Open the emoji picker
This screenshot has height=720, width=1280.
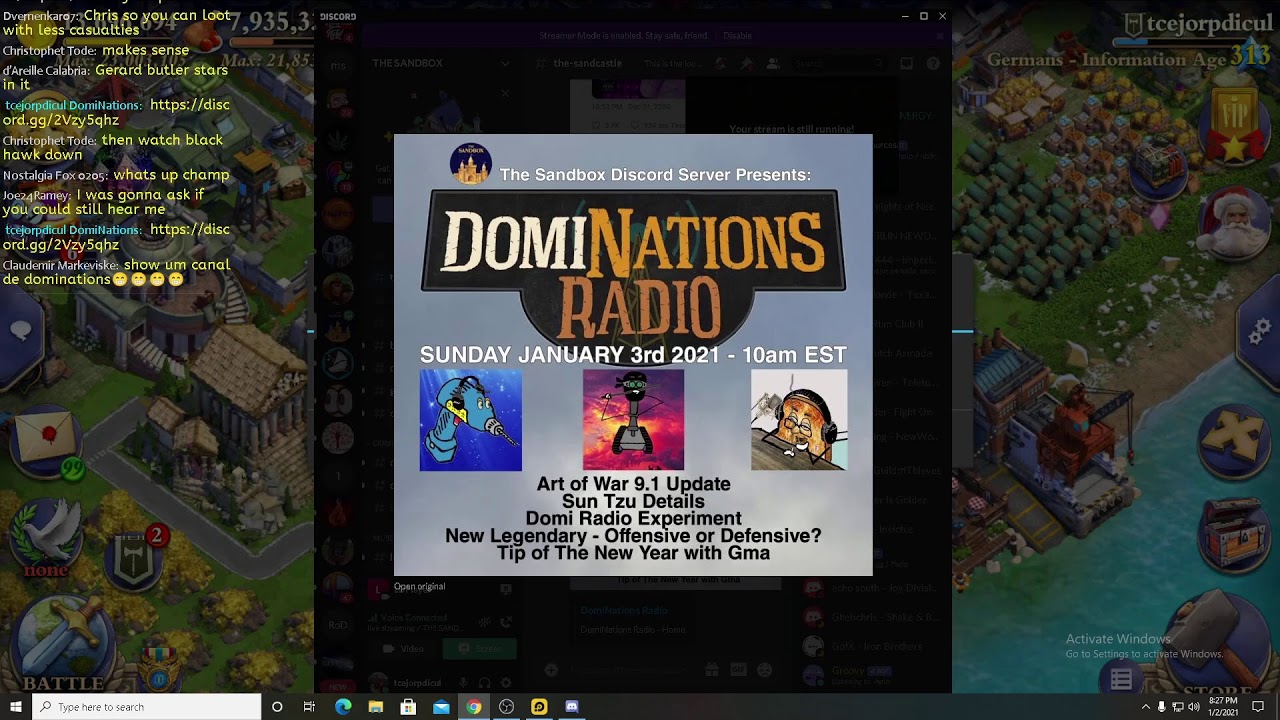point(764,669)
